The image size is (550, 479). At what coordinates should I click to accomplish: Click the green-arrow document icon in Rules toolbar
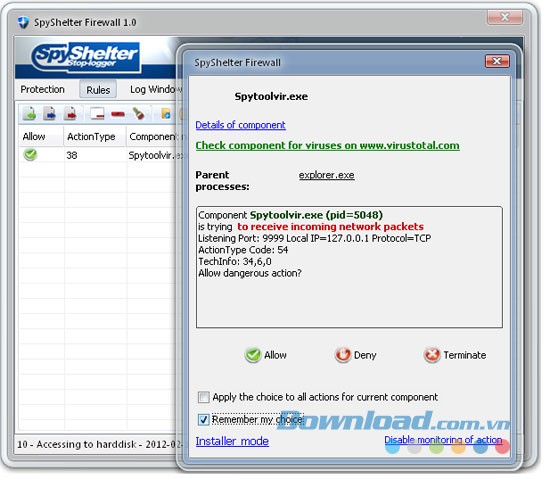tap(29, 114)
